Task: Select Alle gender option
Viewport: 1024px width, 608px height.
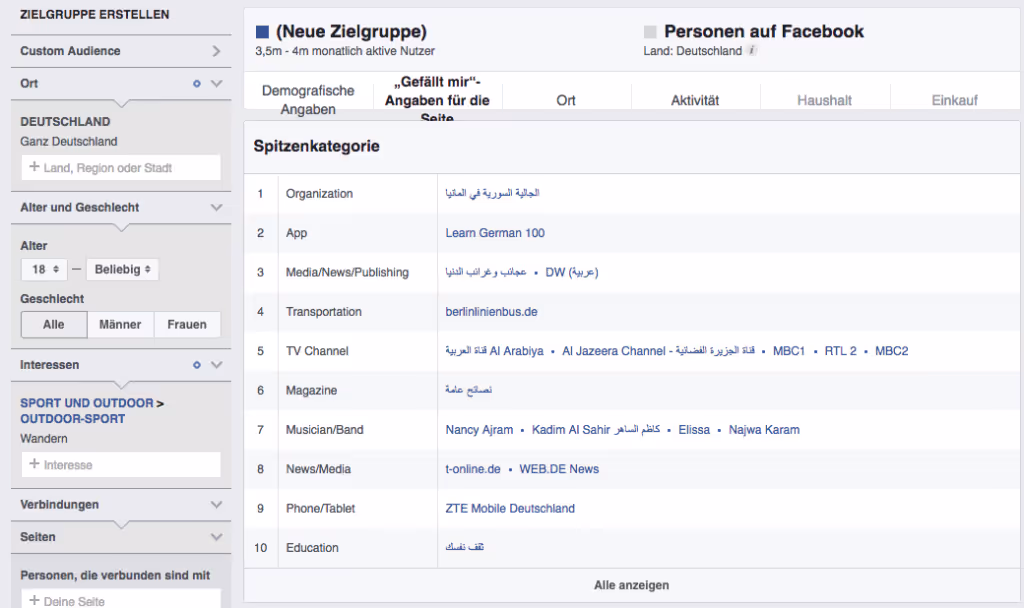Action: pyautogui.click(x=54, y=325)
